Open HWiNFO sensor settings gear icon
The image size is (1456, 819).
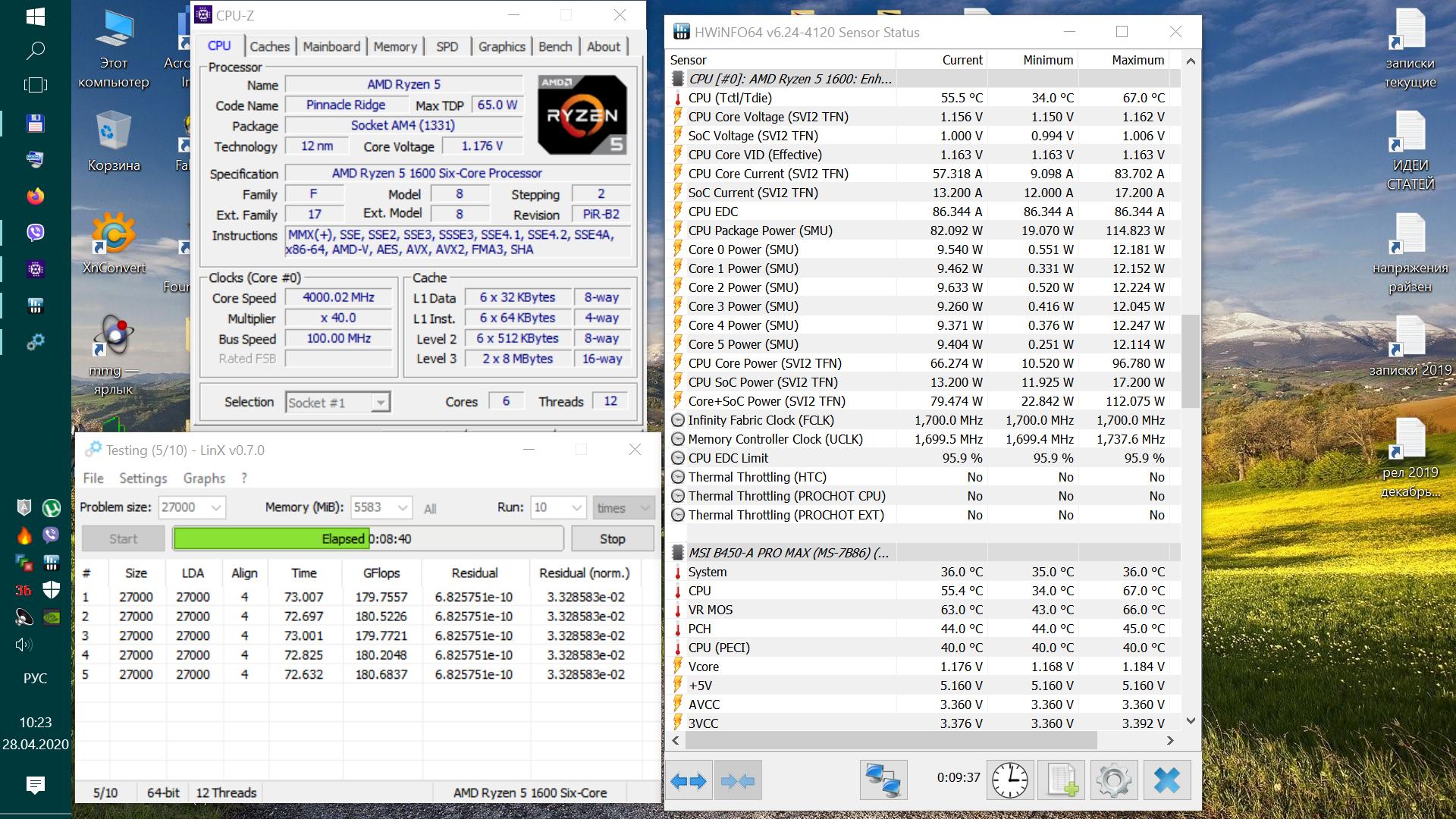coord(1114,780)
